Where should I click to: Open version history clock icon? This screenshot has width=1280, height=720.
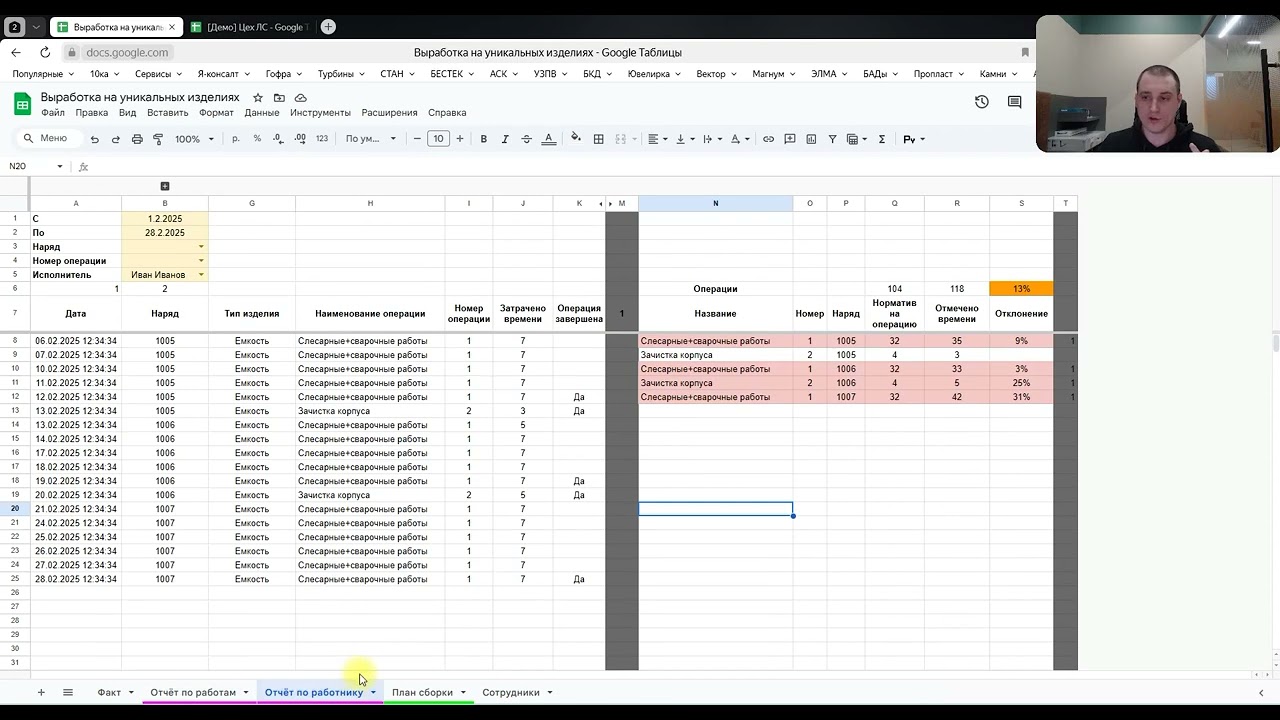pos(982,102)
